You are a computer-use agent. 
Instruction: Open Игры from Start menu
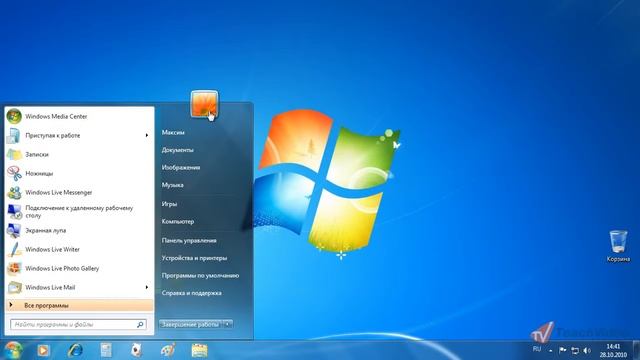point(169,204)
